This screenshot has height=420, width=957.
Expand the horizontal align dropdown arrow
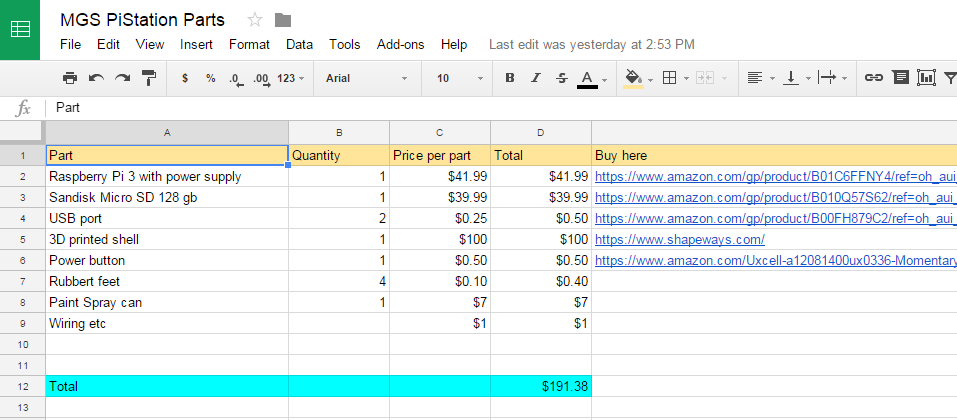772,79
